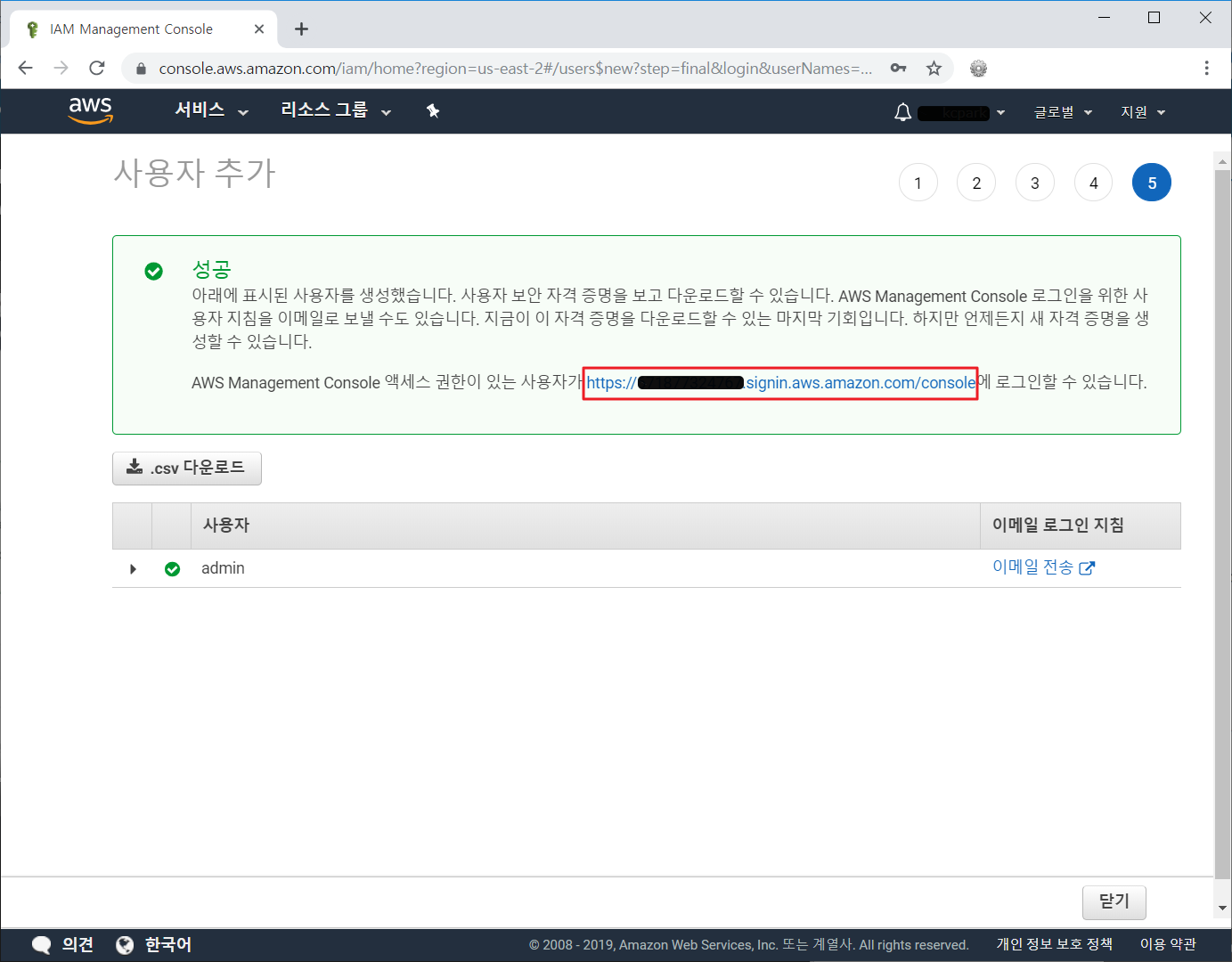Click the browser address bar URL
The width and height of the screenshot is (1232, 962).
[x=516, y=69]
